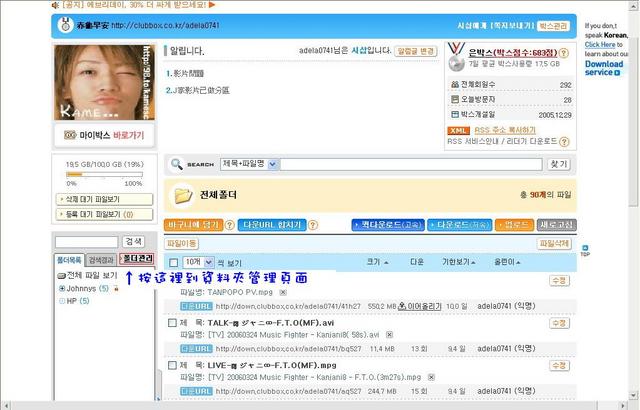Sort the list by 올린이 column
The height and width of the screenshot is (410, 640).
coord(507,262)
